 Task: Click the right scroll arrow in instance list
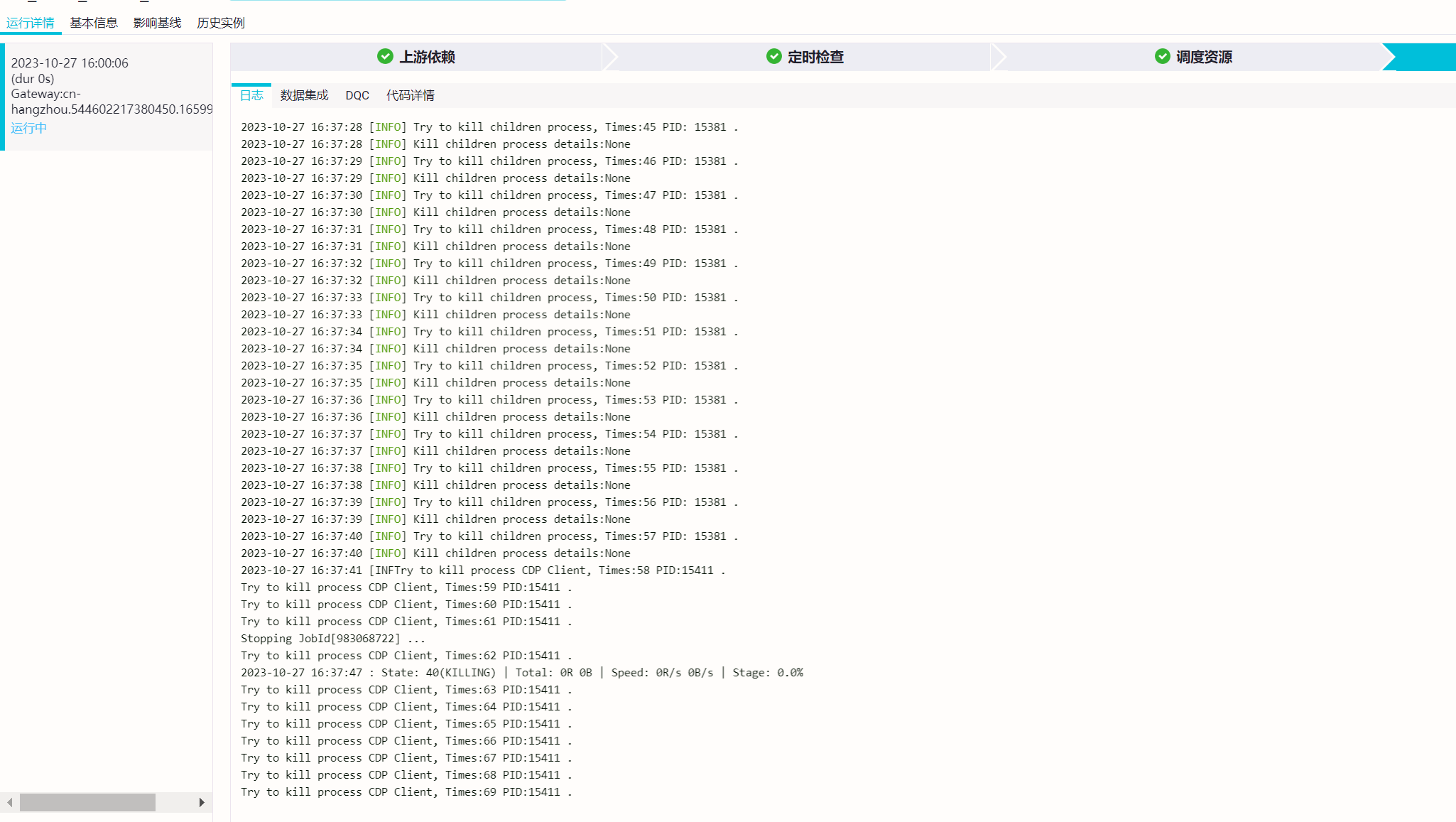[202, 802]
